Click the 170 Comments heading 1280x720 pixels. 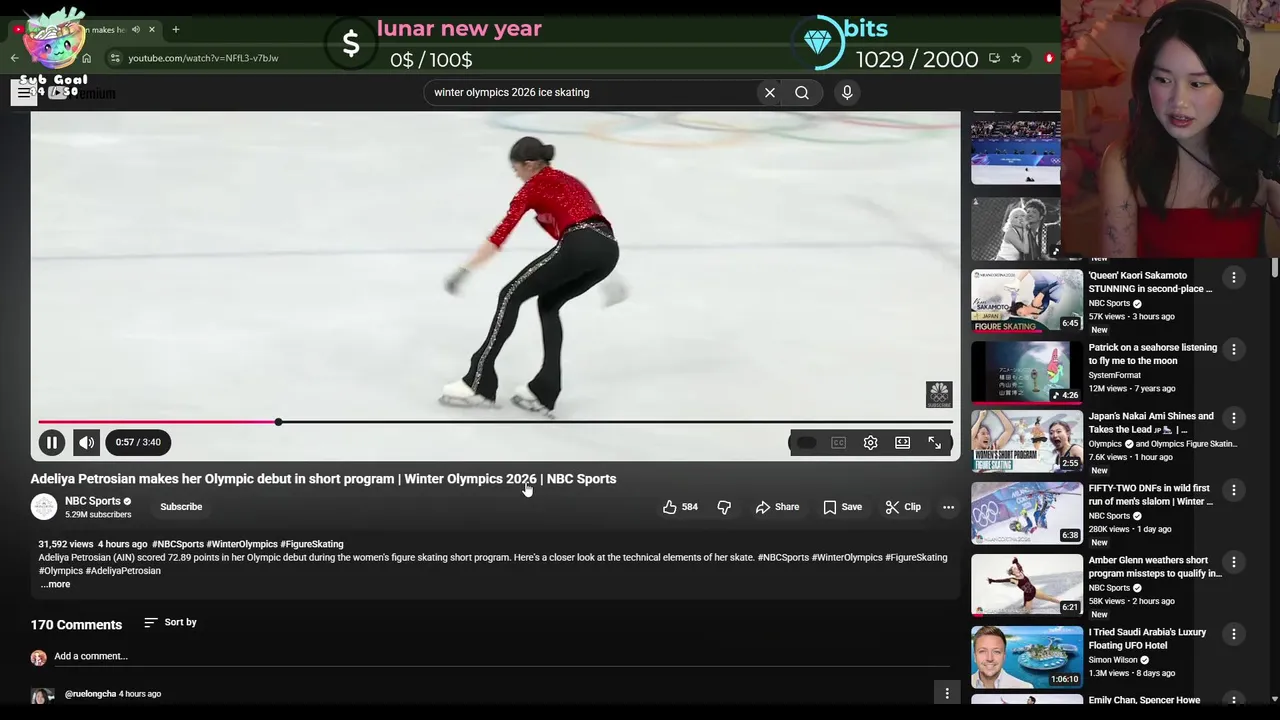coord(76,625)
